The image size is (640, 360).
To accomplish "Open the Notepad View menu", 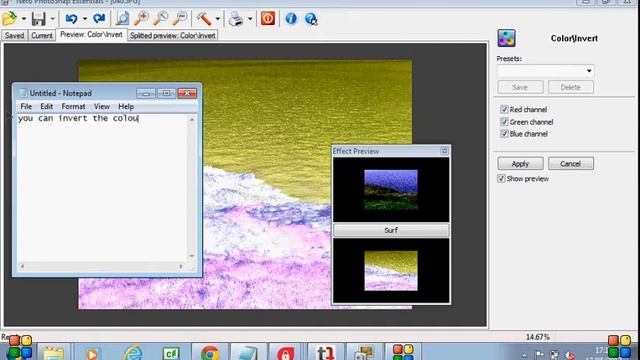I will (102, 107).
